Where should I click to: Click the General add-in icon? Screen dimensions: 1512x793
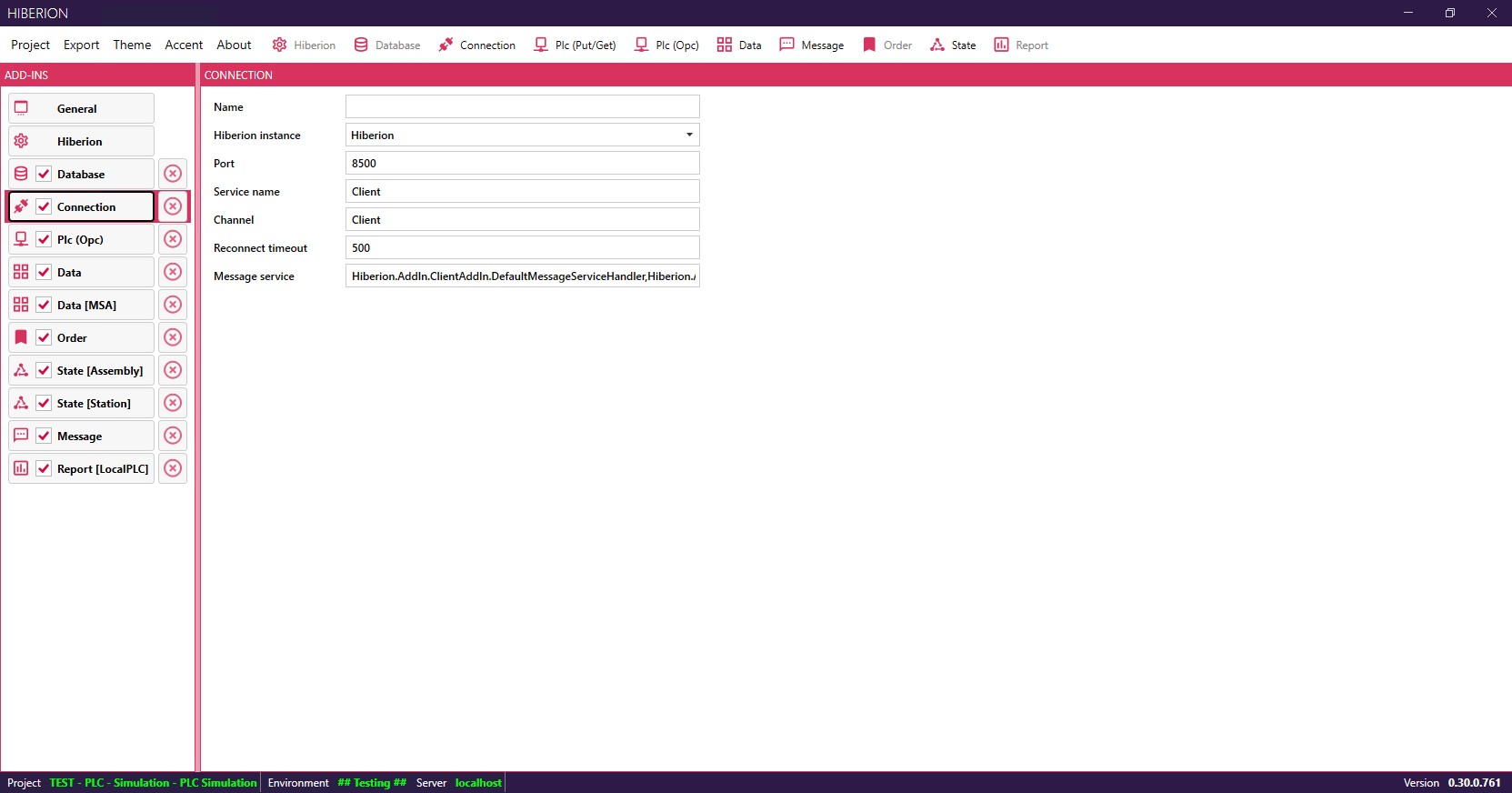pyautogui.click(x=21, y=108)
